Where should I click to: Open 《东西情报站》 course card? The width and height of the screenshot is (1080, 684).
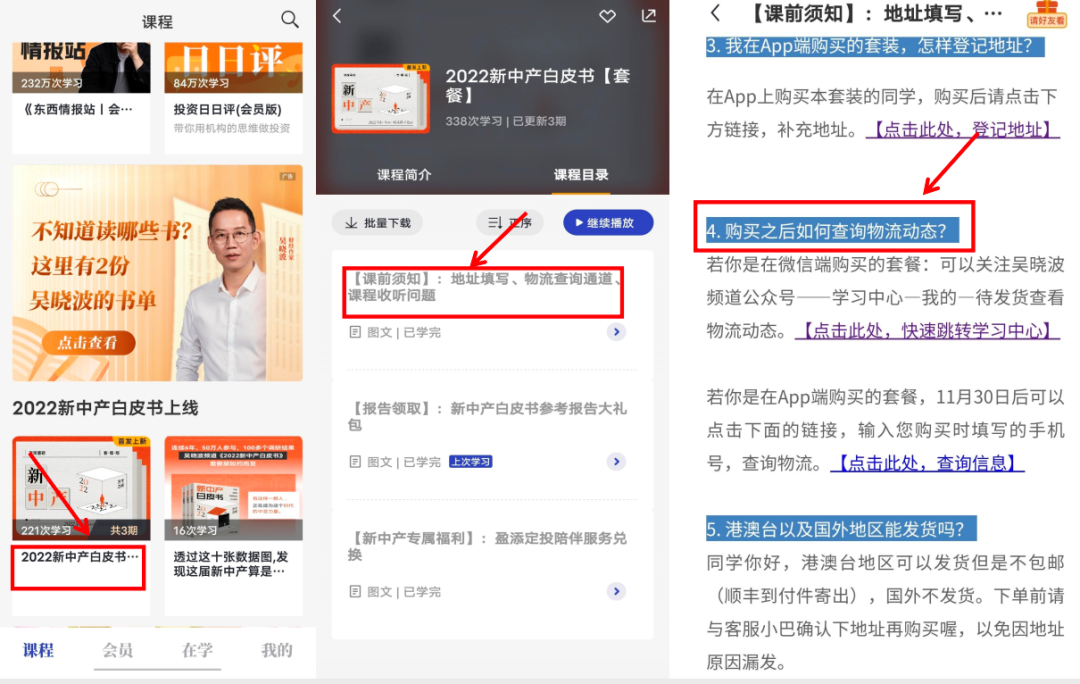(x=81, y=97)
